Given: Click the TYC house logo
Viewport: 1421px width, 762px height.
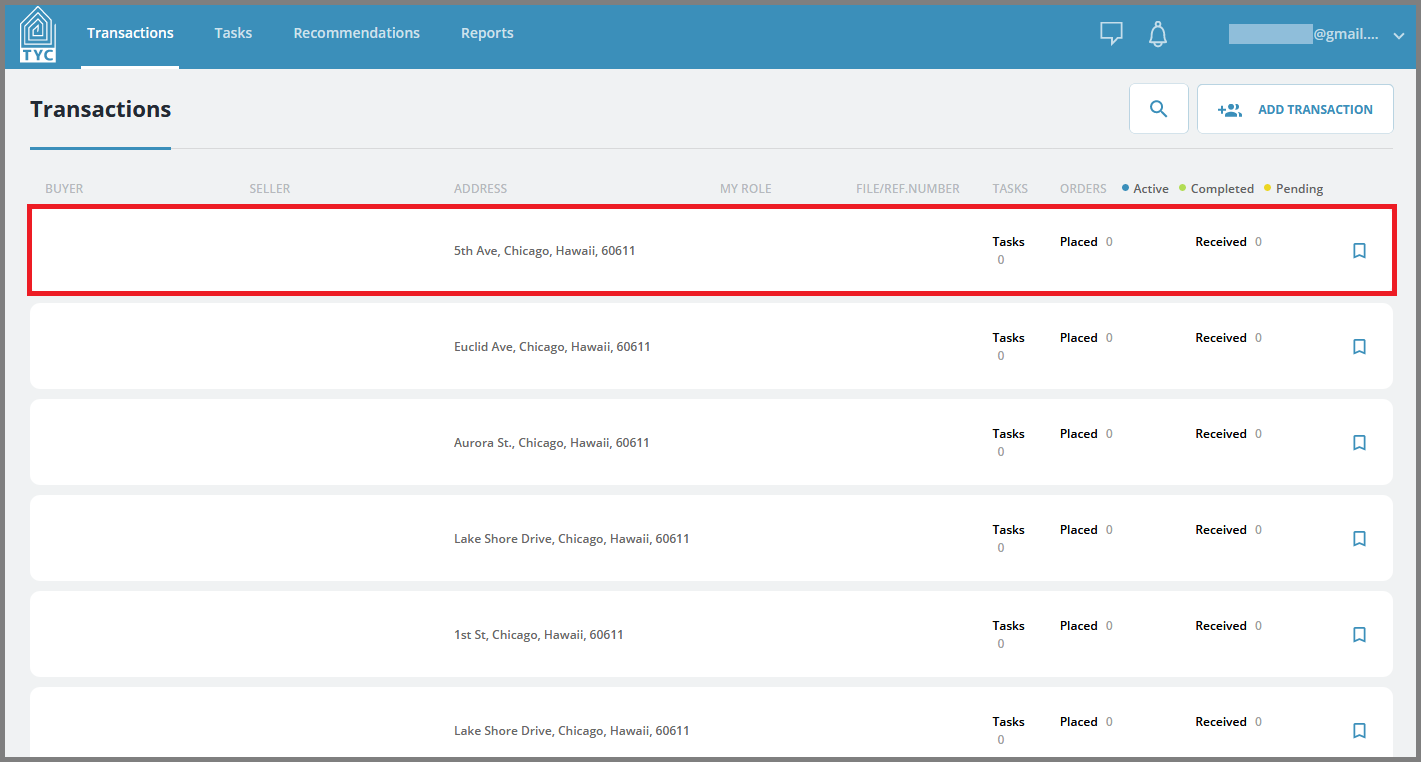Looking at the screenshot, I should pyautogui.click(x=38, y=34).
